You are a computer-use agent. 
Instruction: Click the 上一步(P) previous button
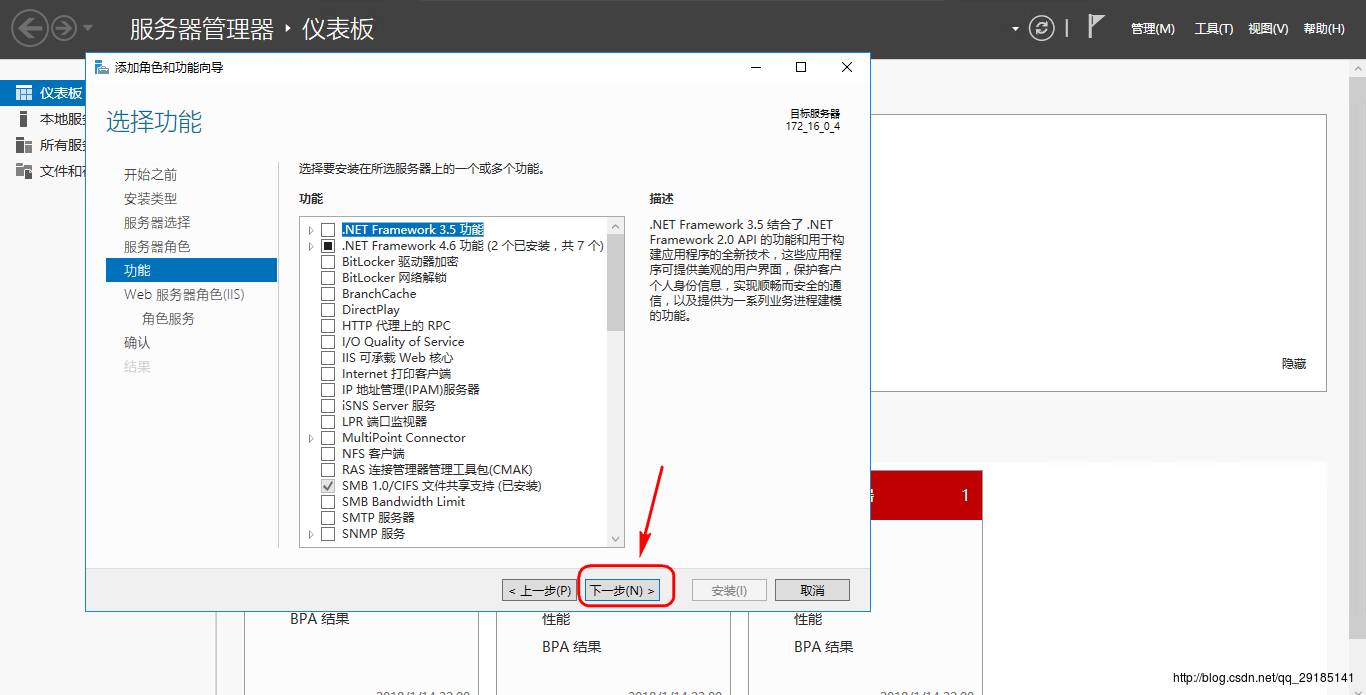coord(540,590)
